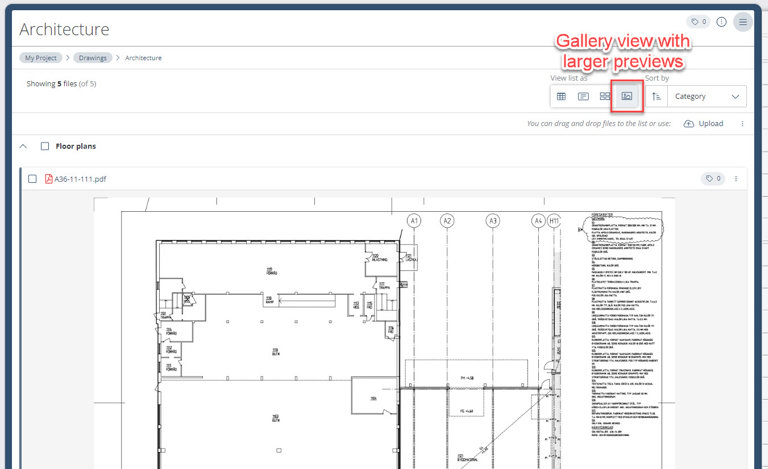Open more options beside Upload

coord(743,124)
